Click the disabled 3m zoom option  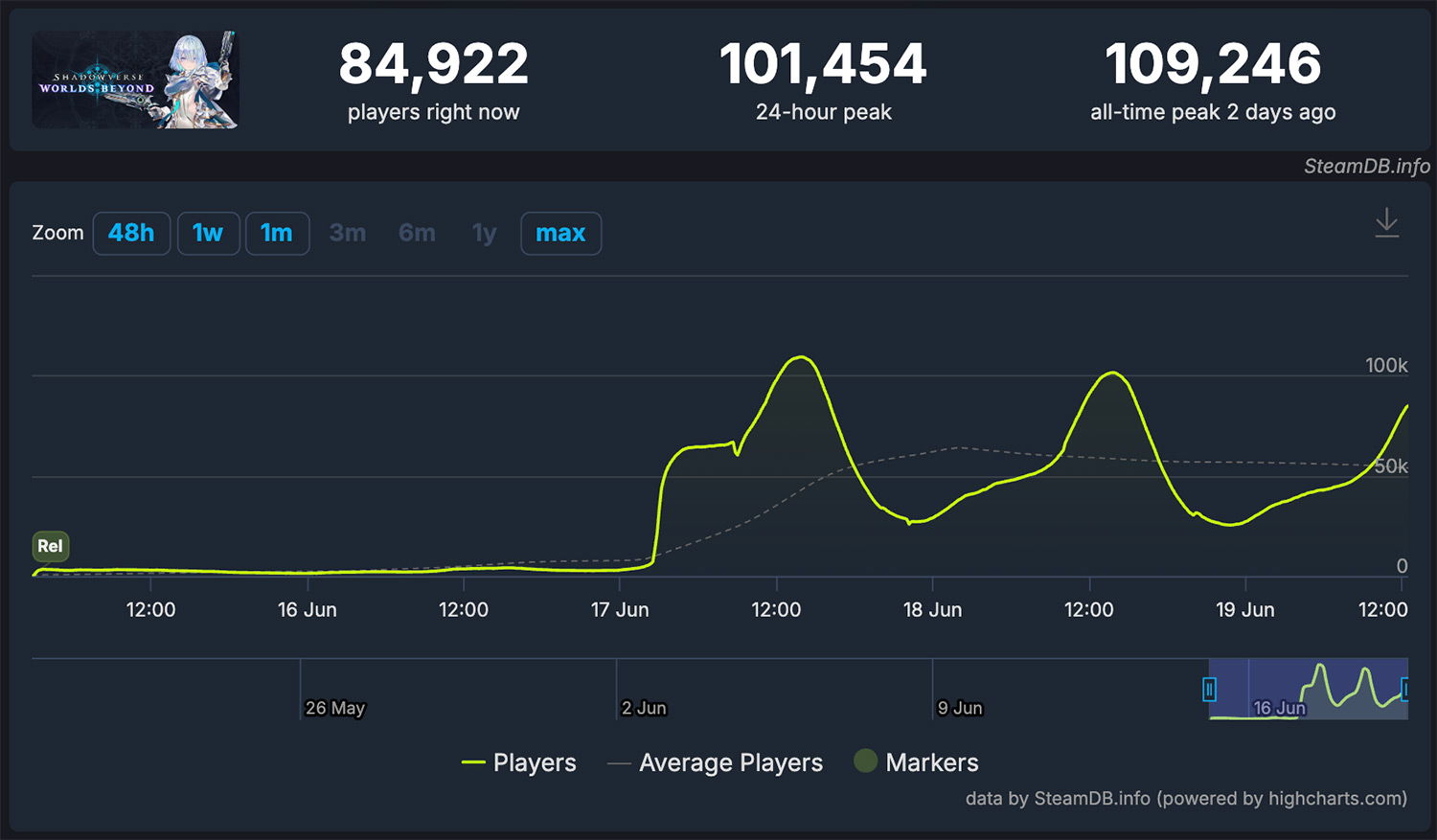coord(348,234)
